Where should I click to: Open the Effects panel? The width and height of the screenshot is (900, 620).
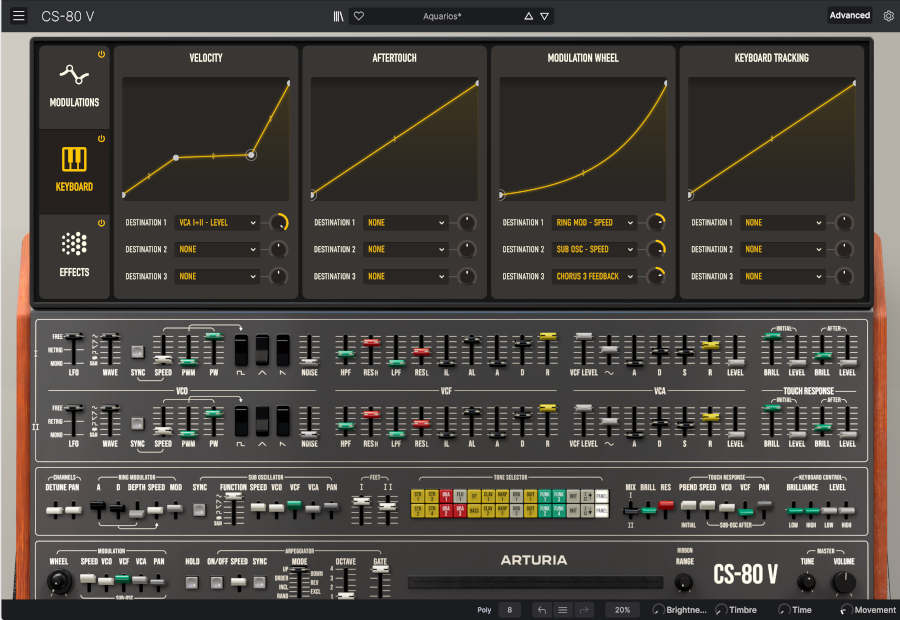74,245
